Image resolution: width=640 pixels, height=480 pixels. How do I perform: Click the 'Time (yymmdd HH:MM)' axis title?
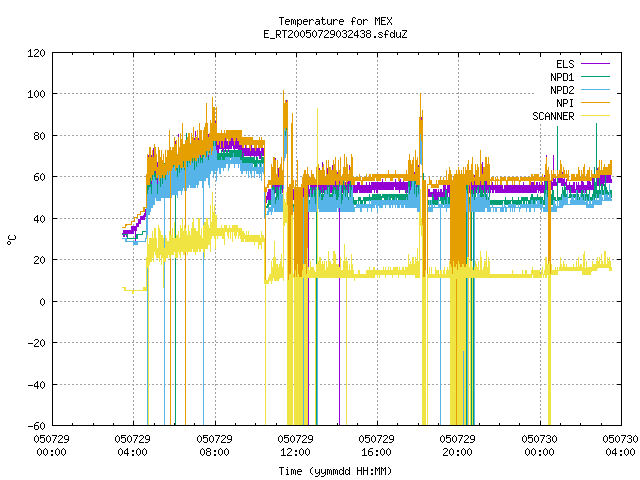[x=335, y=471]
